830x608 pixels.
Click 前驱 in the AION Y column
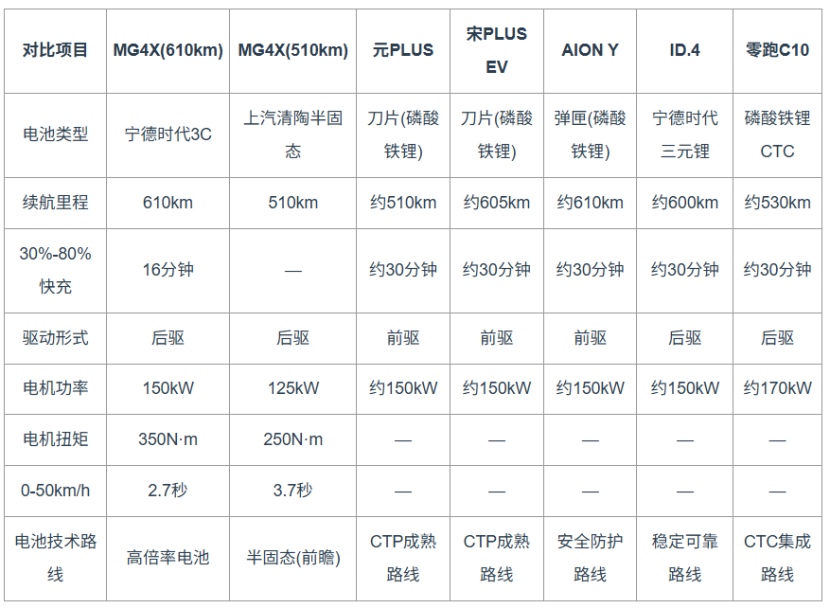[x=590, y=338]
